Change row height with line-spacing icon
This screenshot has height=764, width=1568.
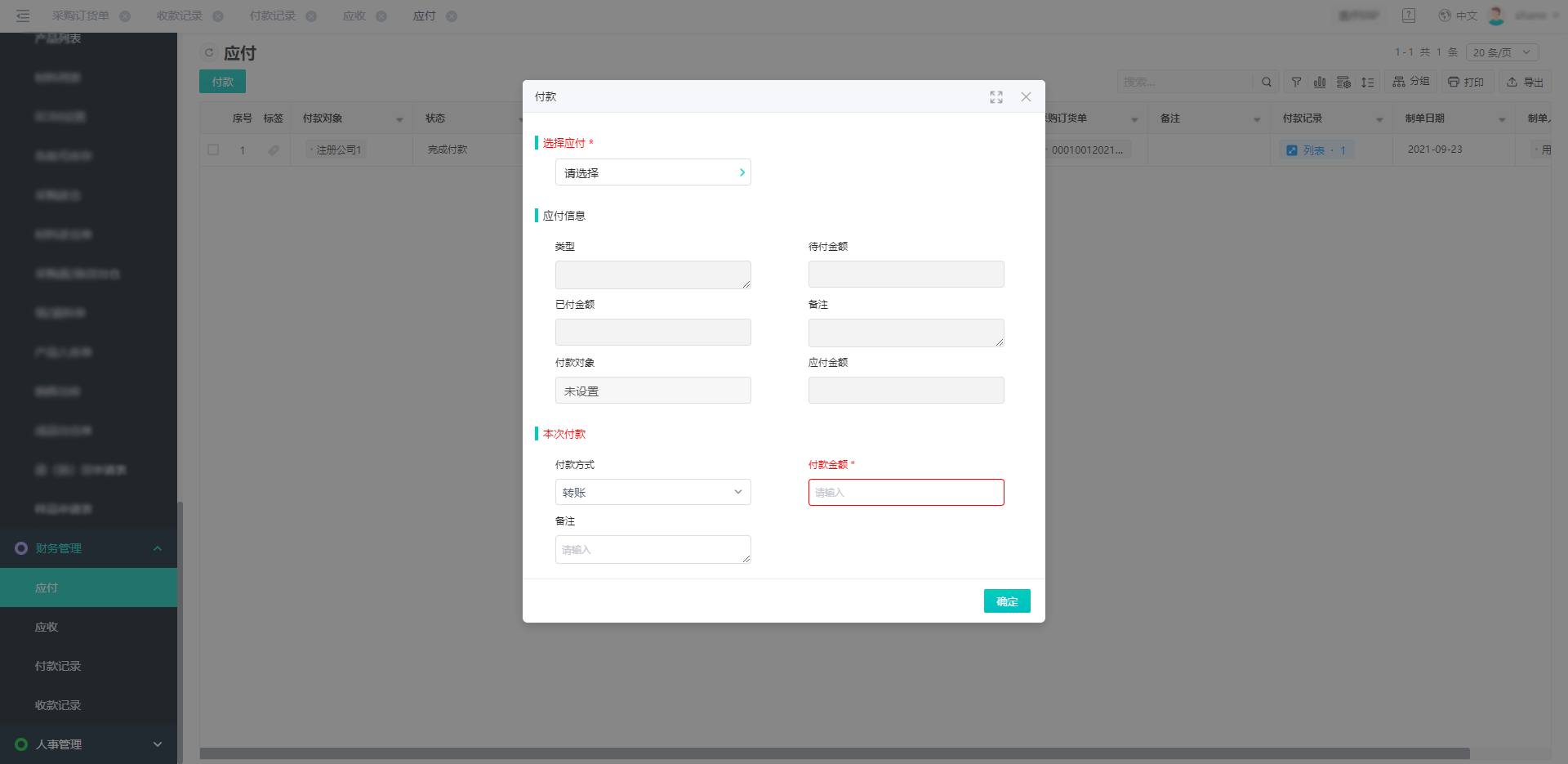tap(1368, 82)
